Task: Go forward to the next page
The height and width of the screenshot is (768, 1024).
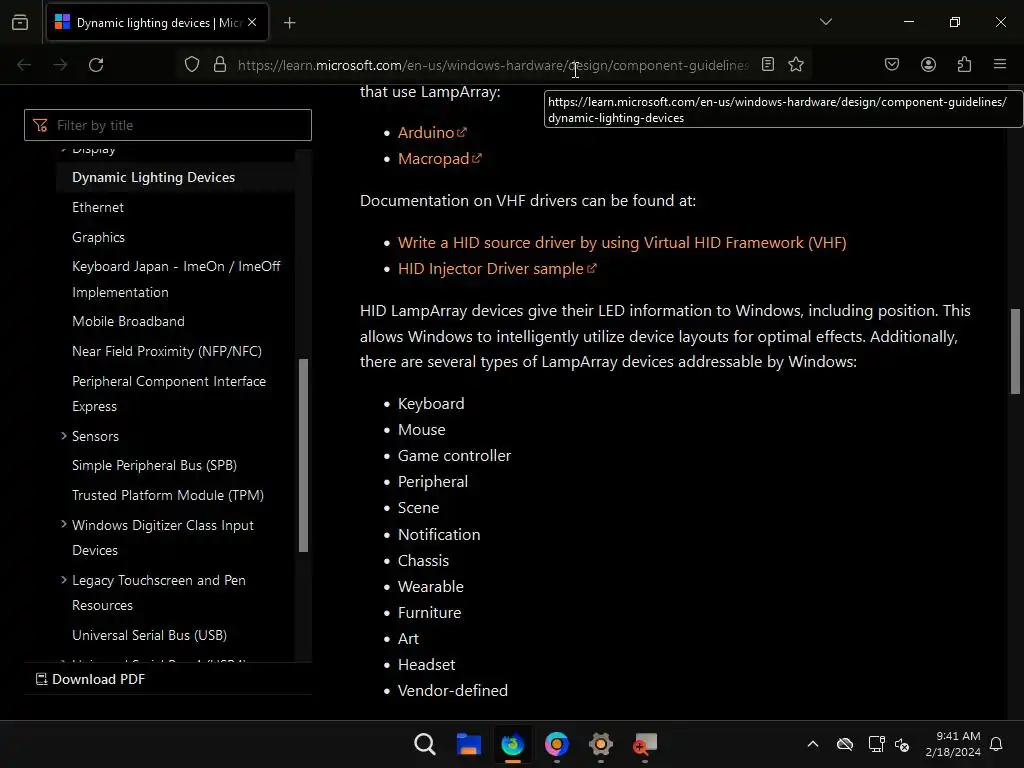Action: (60, 65)
